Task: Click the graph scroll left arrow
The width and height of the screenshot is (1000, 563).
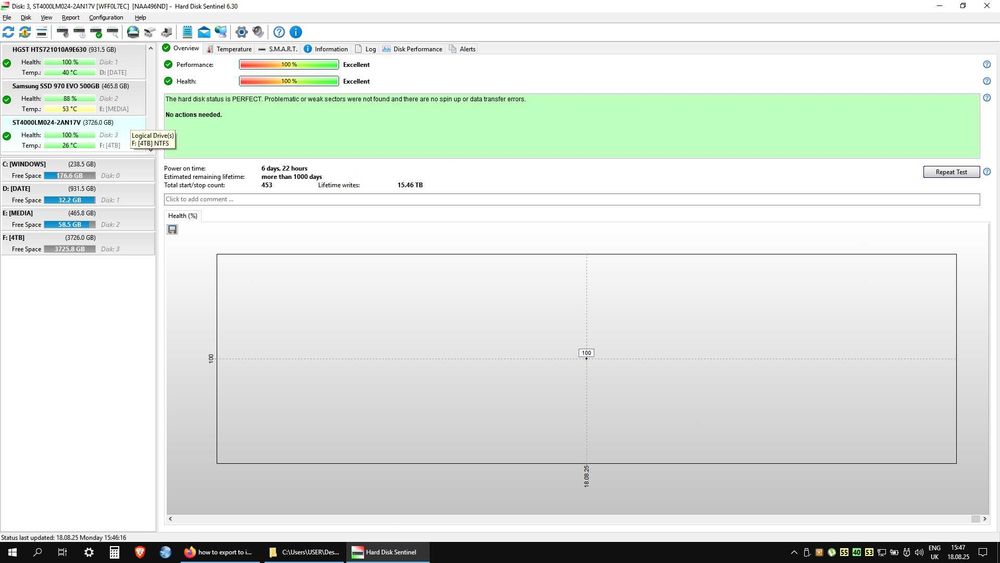Action: (x=170, y=519)
